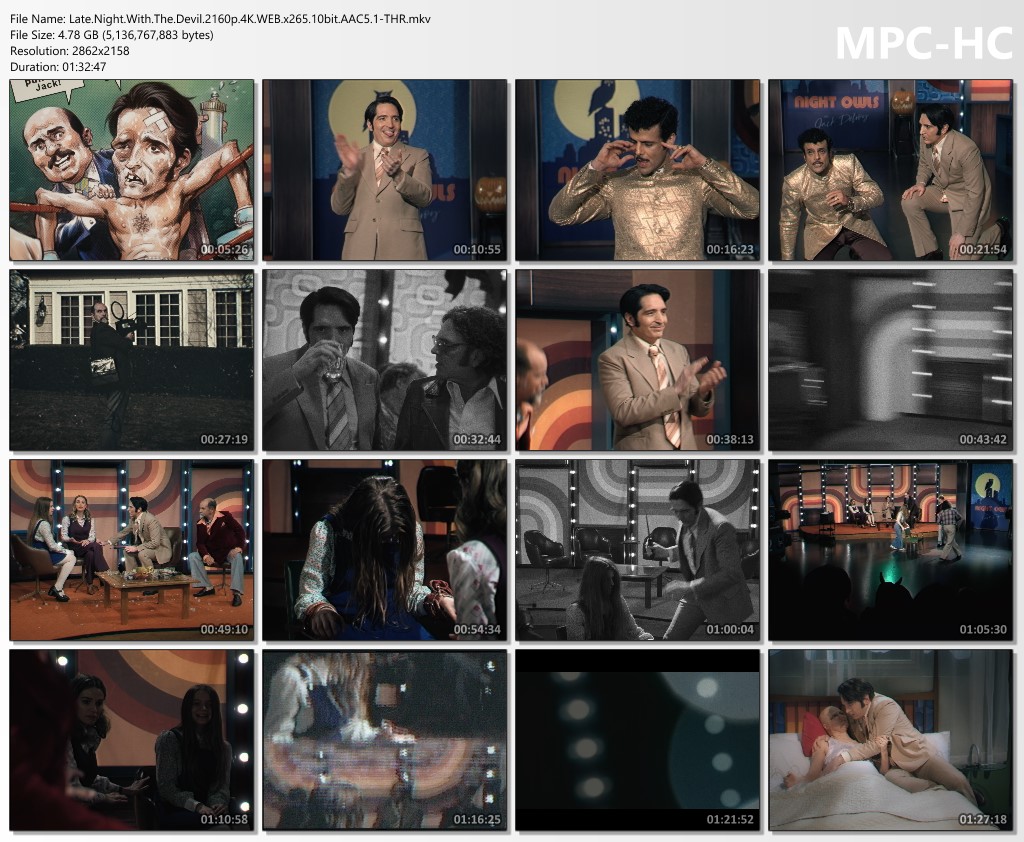Viewport: 1024px width, 842px height.
Task: Click the 01:21:52 timestamp label
Action: tap(730, 819)
